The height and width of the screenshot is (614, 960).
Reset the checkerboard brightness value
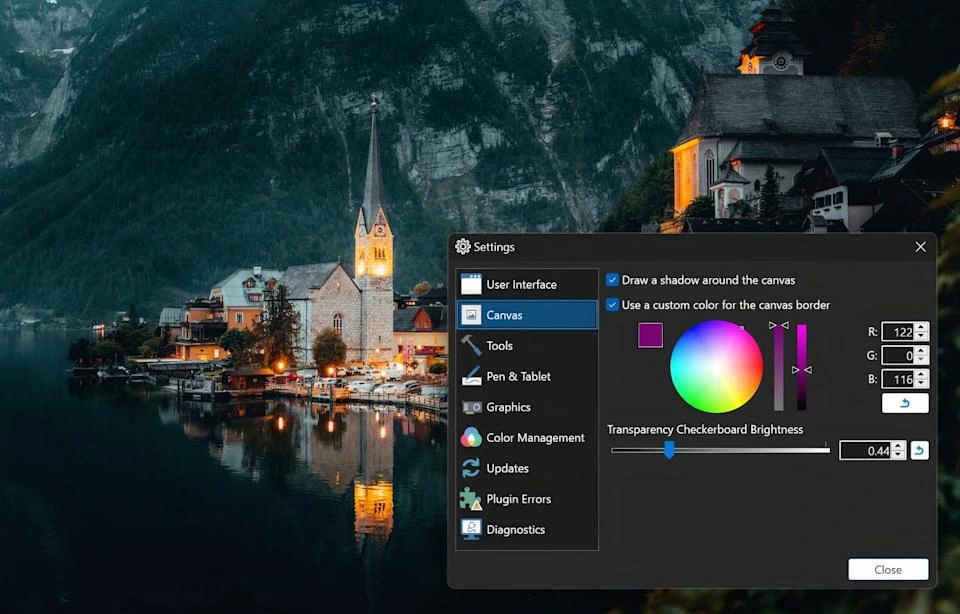tap(919, 451)
